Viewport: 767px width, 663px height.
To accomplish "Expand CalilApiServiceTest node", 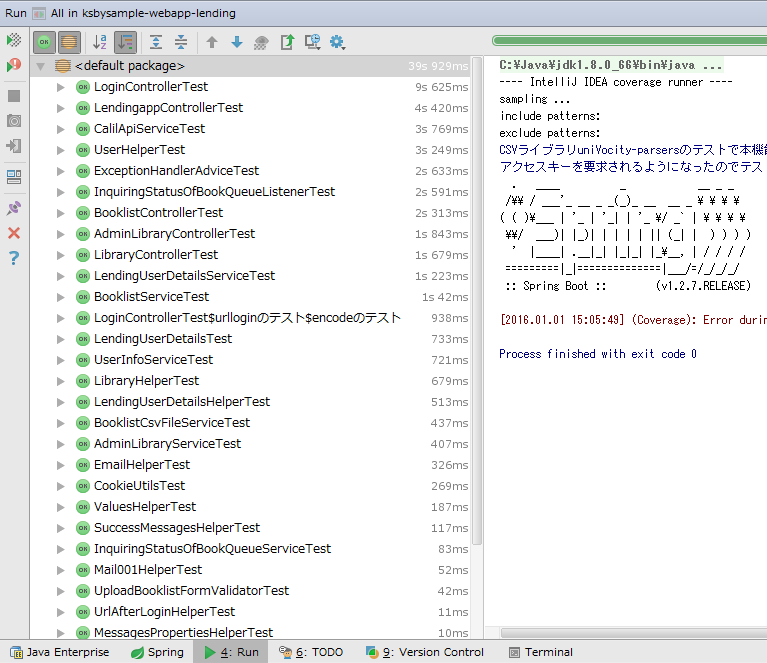I will (61, 129).
